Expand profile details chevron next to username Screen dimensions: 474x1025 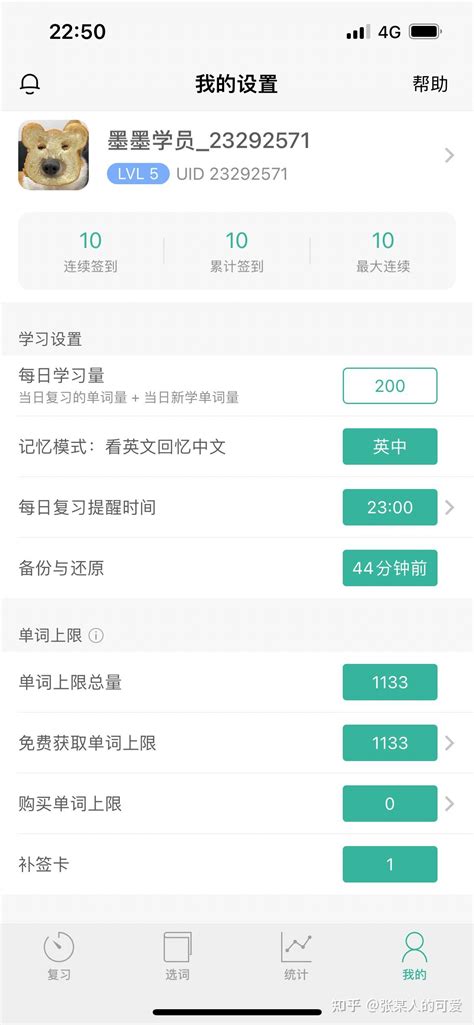point(449,156)
